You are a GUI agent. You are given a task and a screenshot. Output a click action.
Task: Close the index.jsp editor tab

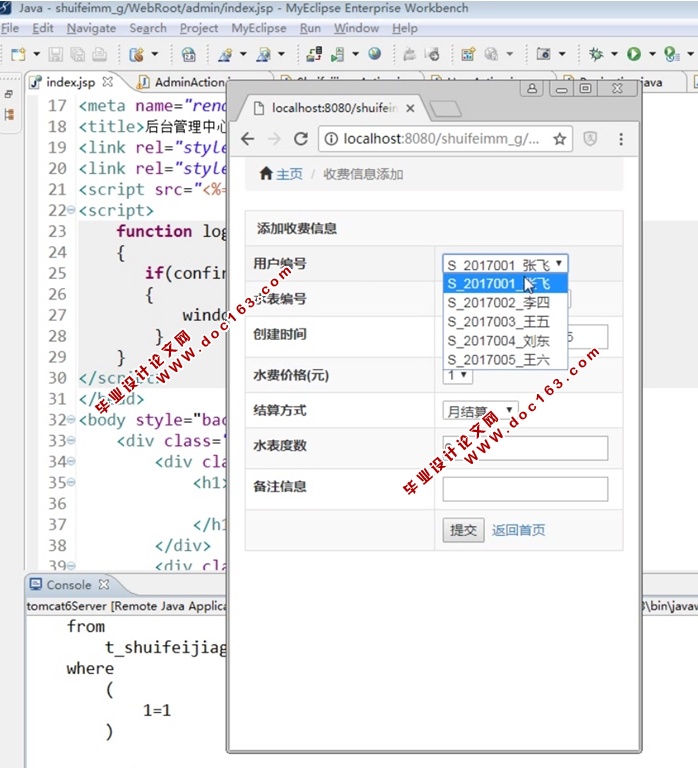107,82
